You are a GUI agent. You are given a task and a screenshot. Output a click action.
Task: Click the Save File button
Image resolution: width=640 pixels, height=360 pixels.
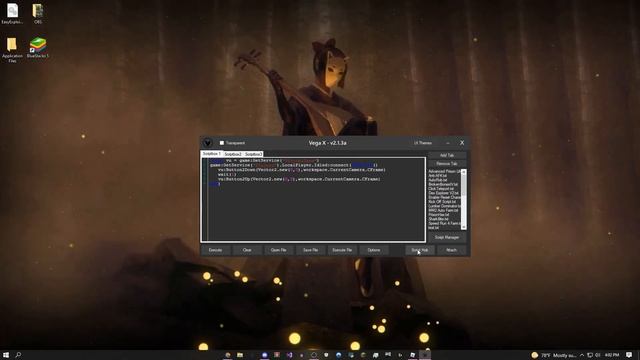tap(311, 250)
